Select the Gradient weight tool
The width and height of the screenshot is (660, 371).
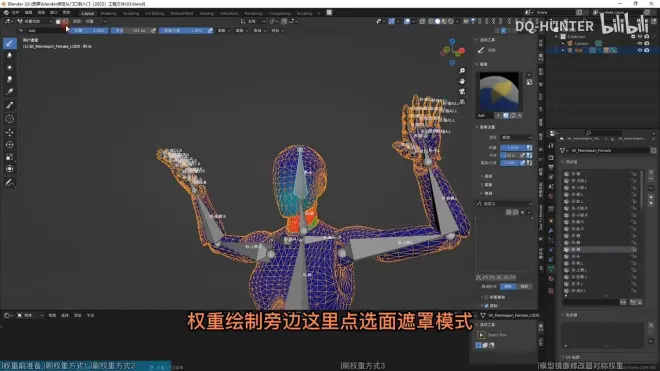pyautogui.click(x=10, y=92)
